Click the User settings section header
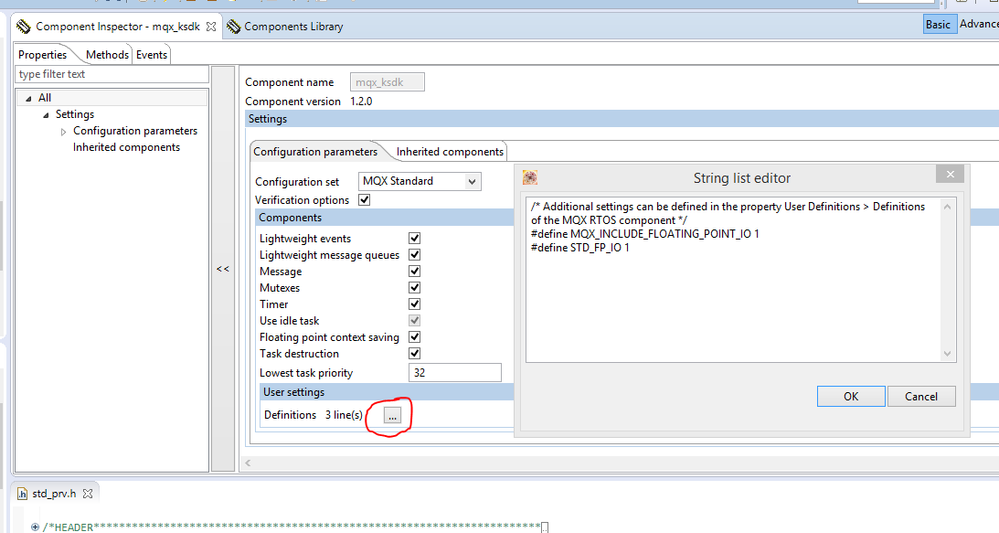Viewport: 999px width, 533px height. point(387,392)
